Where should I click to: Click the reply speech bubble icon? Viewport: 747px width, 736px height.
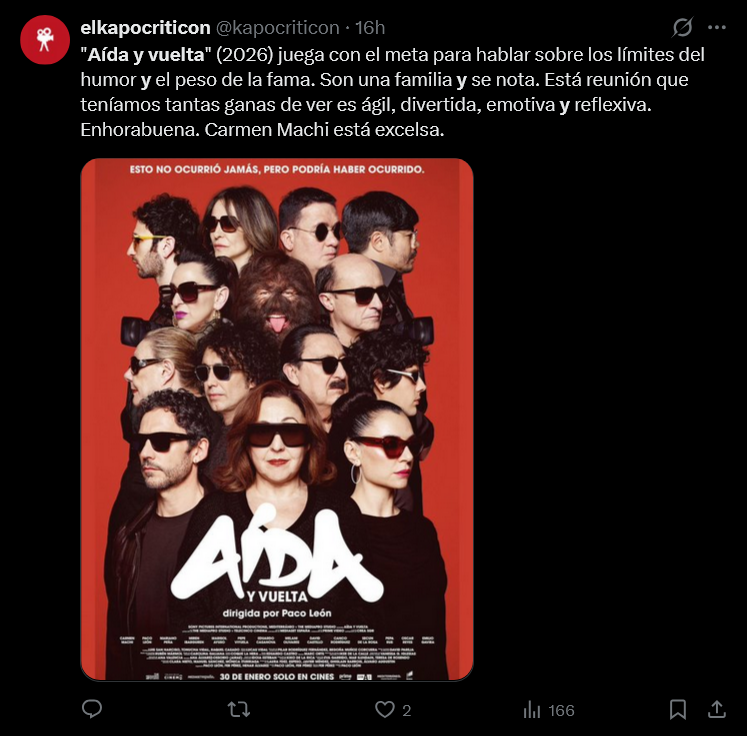click(92, 709)
